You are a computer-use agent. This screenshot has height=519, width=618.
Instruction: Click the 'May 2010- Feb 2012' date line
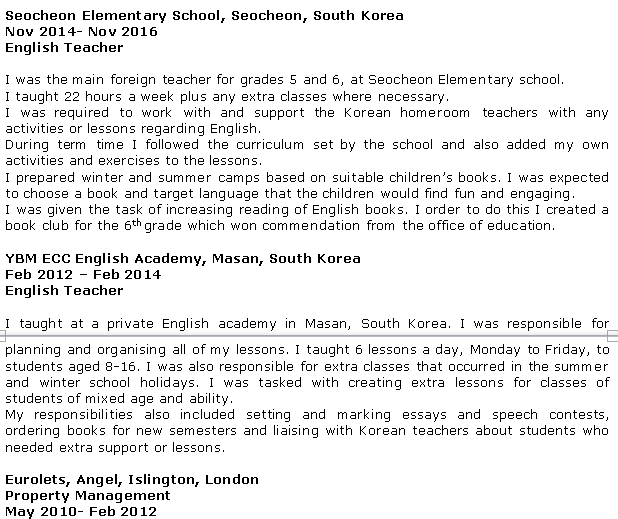click(81, 512)
